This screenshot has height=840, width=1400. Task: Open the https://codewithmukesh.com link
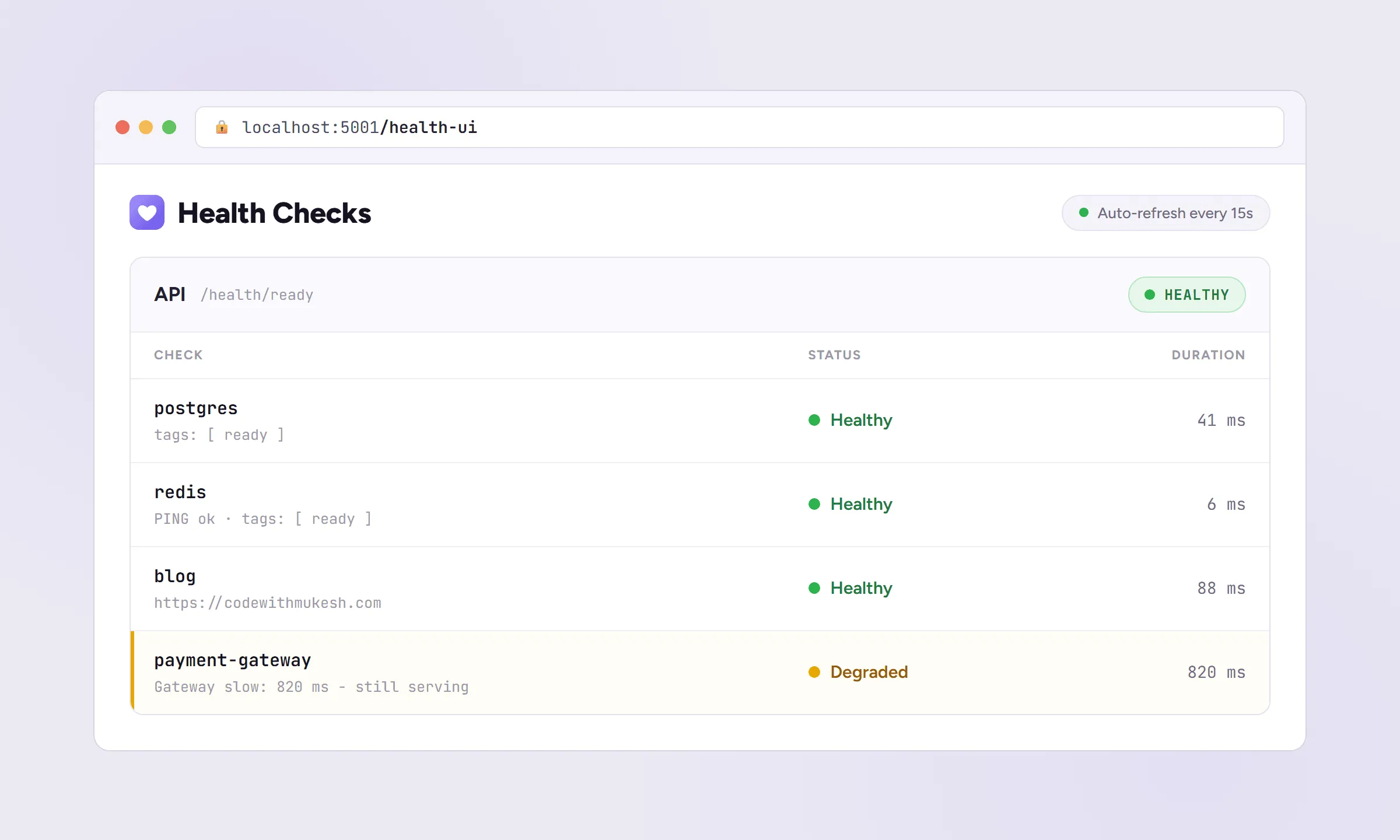click(268, 603)
